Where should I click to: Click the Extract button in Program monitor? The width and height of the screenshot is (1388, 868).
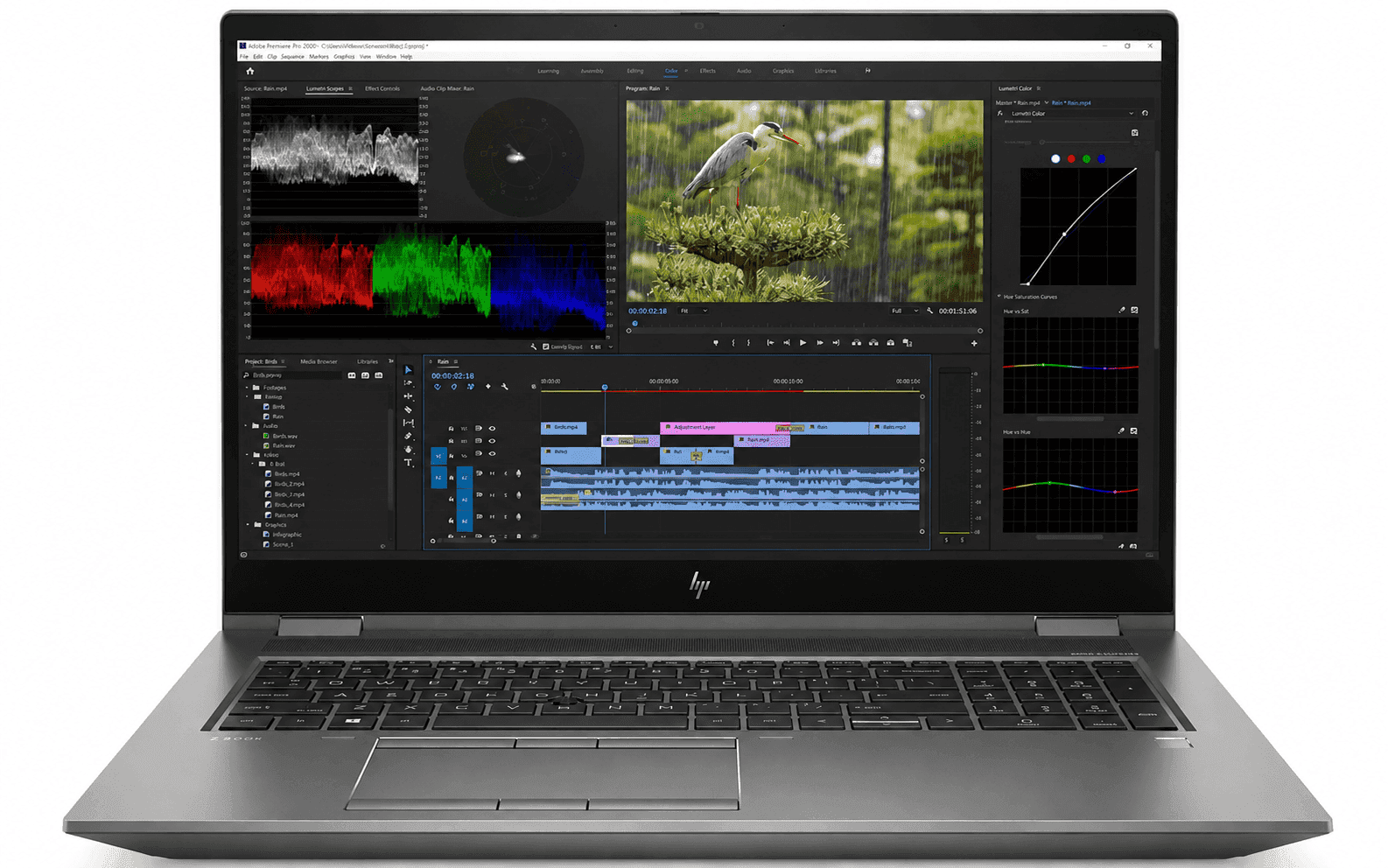[873, 343]
